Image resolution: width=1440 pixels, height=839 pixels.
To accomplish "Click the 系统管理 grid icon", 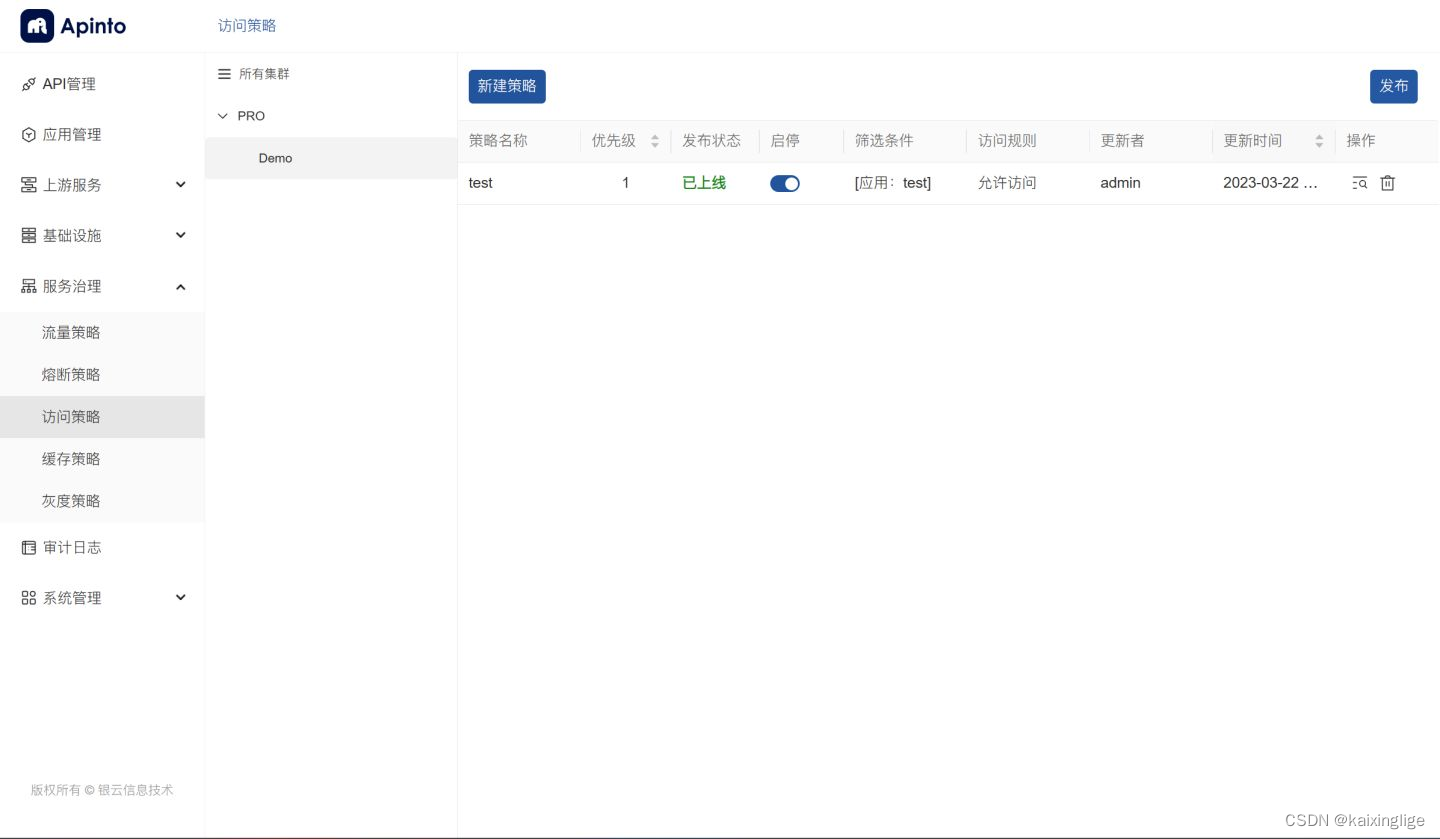I will (28, 598).
